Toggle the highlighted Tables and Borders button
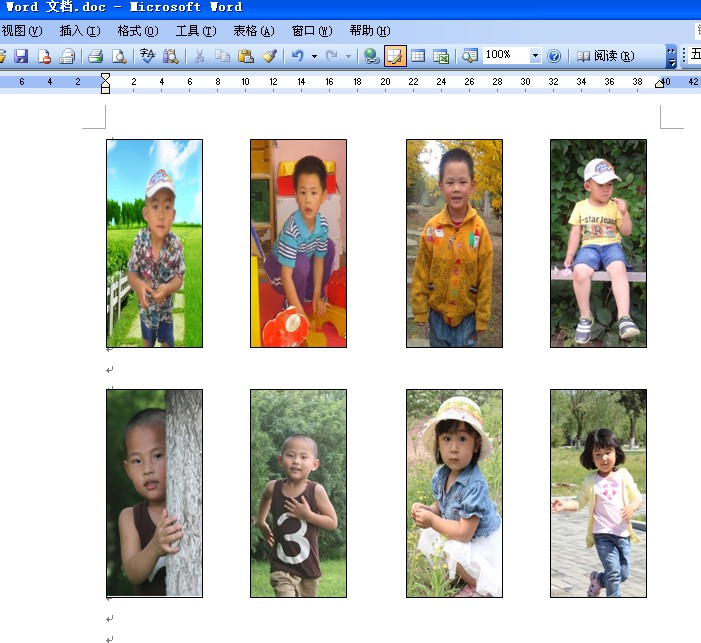 [x=395, y=56]
